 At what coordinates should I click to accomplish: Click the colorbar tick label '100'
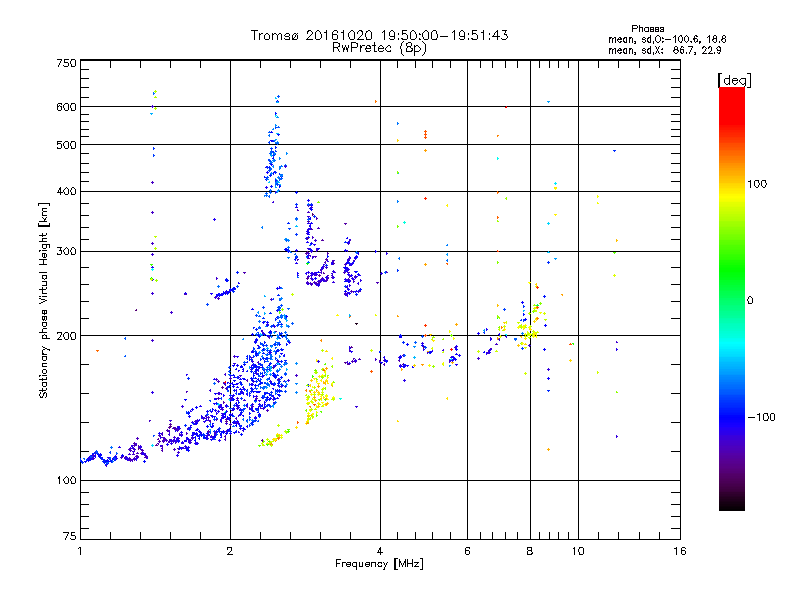(756, 184)
